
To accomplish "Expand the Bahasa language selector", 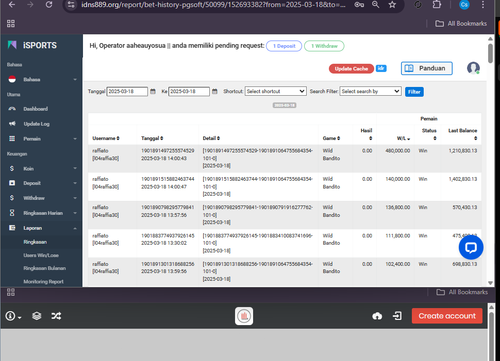I will click(42, 79).
